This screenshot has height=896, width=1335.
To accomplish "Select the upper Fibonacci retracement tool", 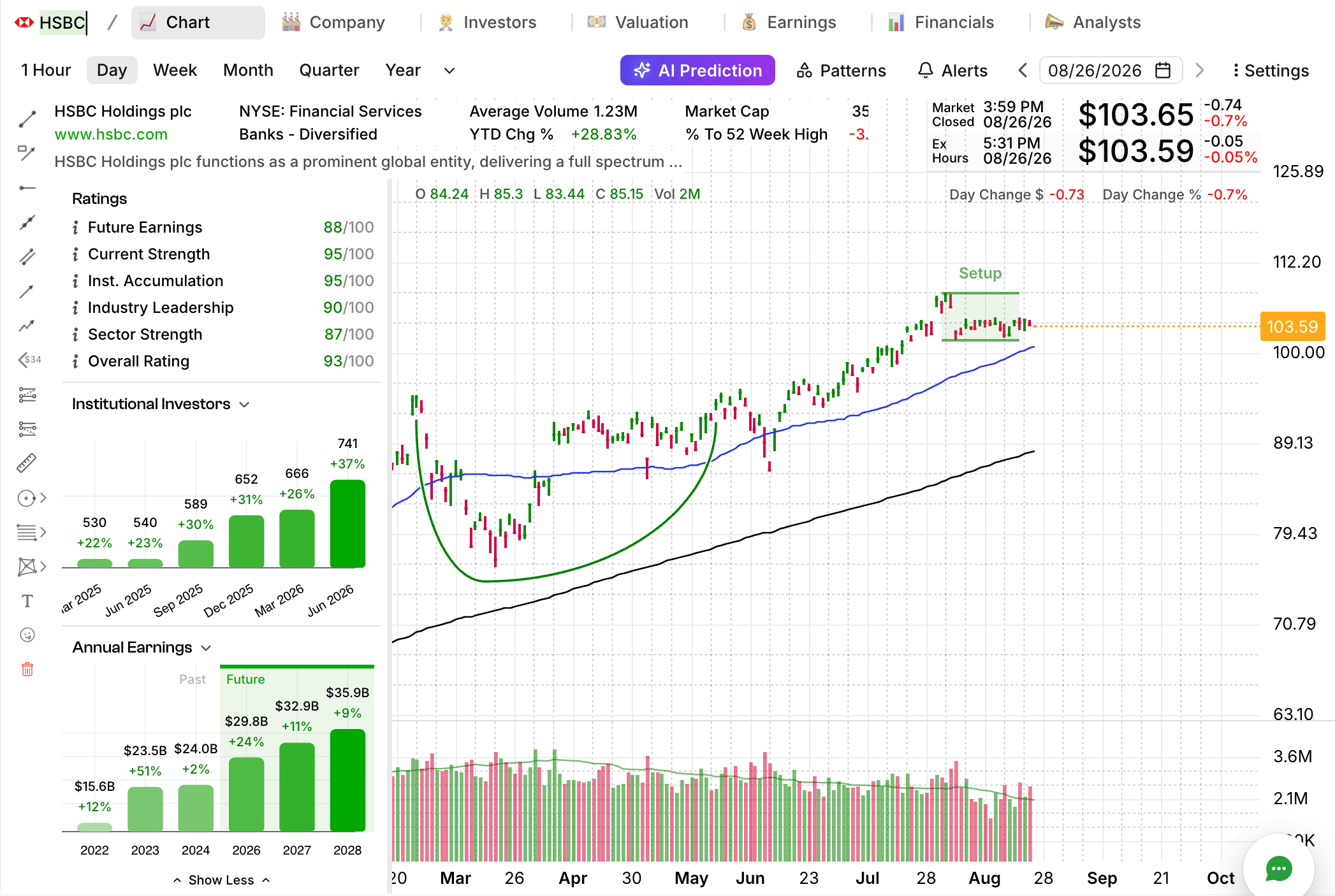I will (x=27, y=394).
